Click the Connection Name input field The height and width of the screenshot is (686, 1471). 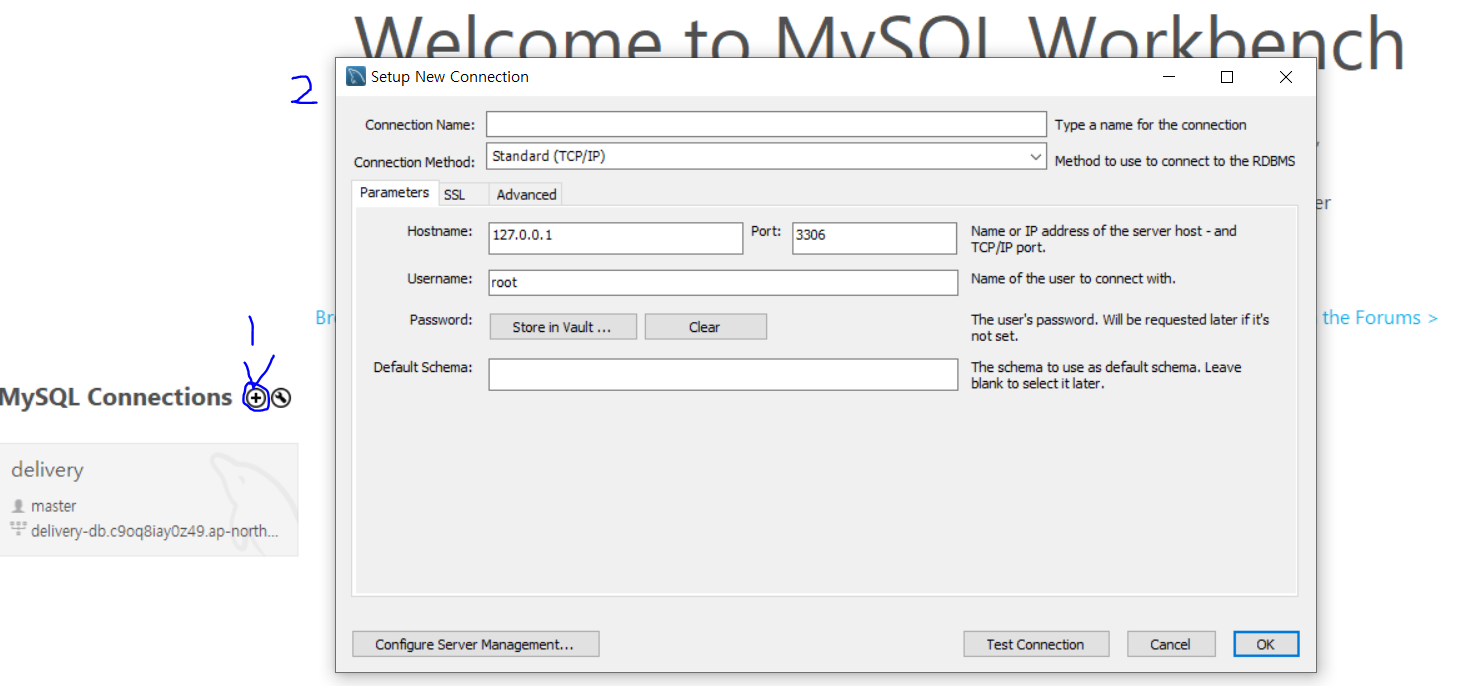(766, 124)
